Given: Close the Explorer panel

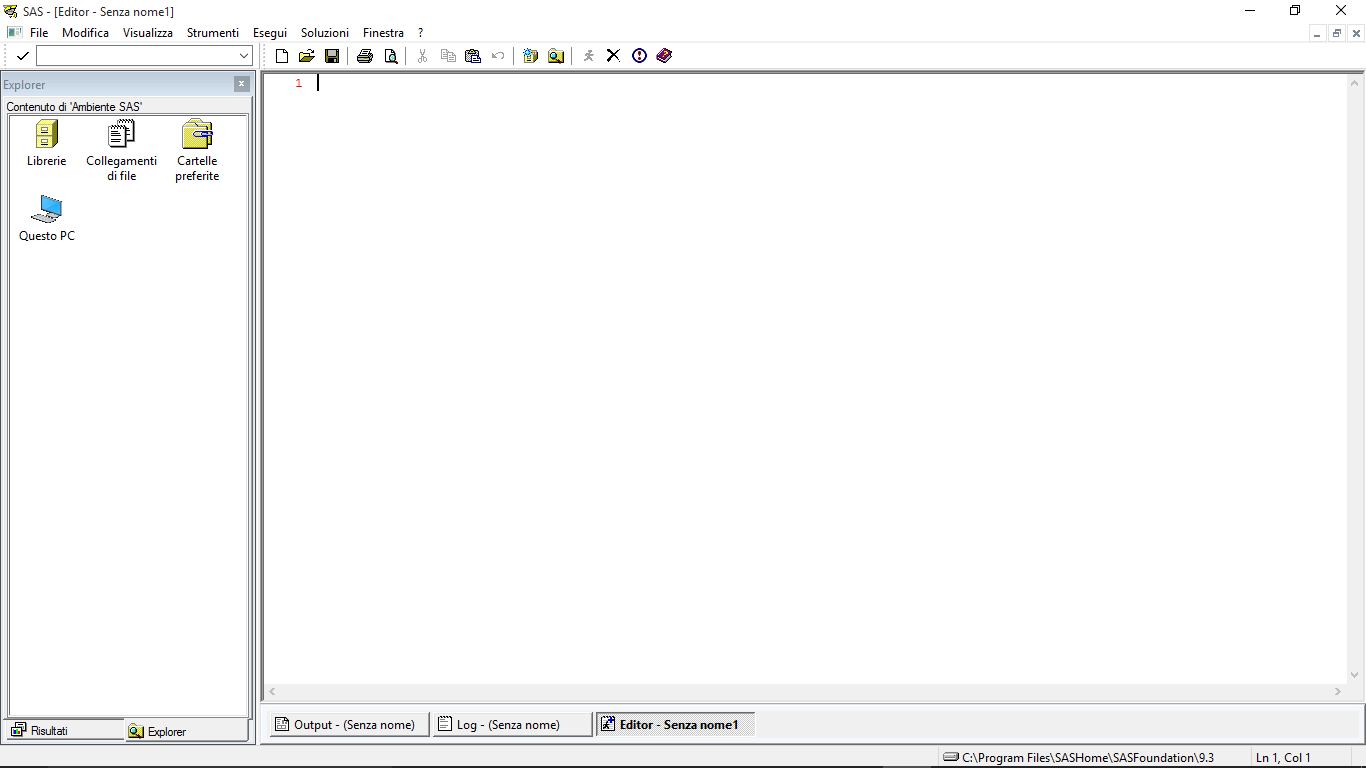Looking at the screenshot, I should point(241,84).
